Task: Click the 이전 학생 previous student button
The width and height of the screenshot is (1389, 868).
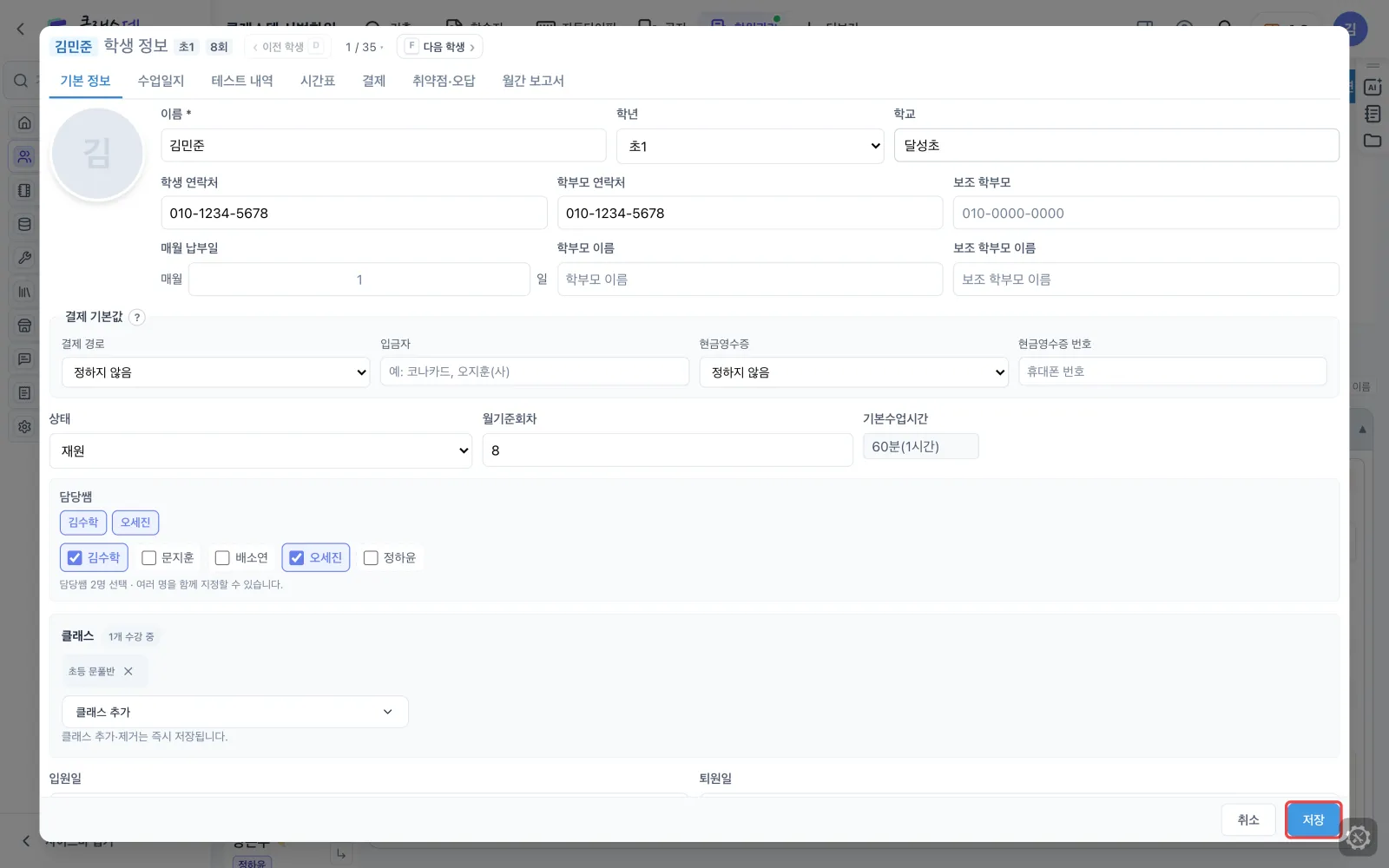Action: [287, 47]
